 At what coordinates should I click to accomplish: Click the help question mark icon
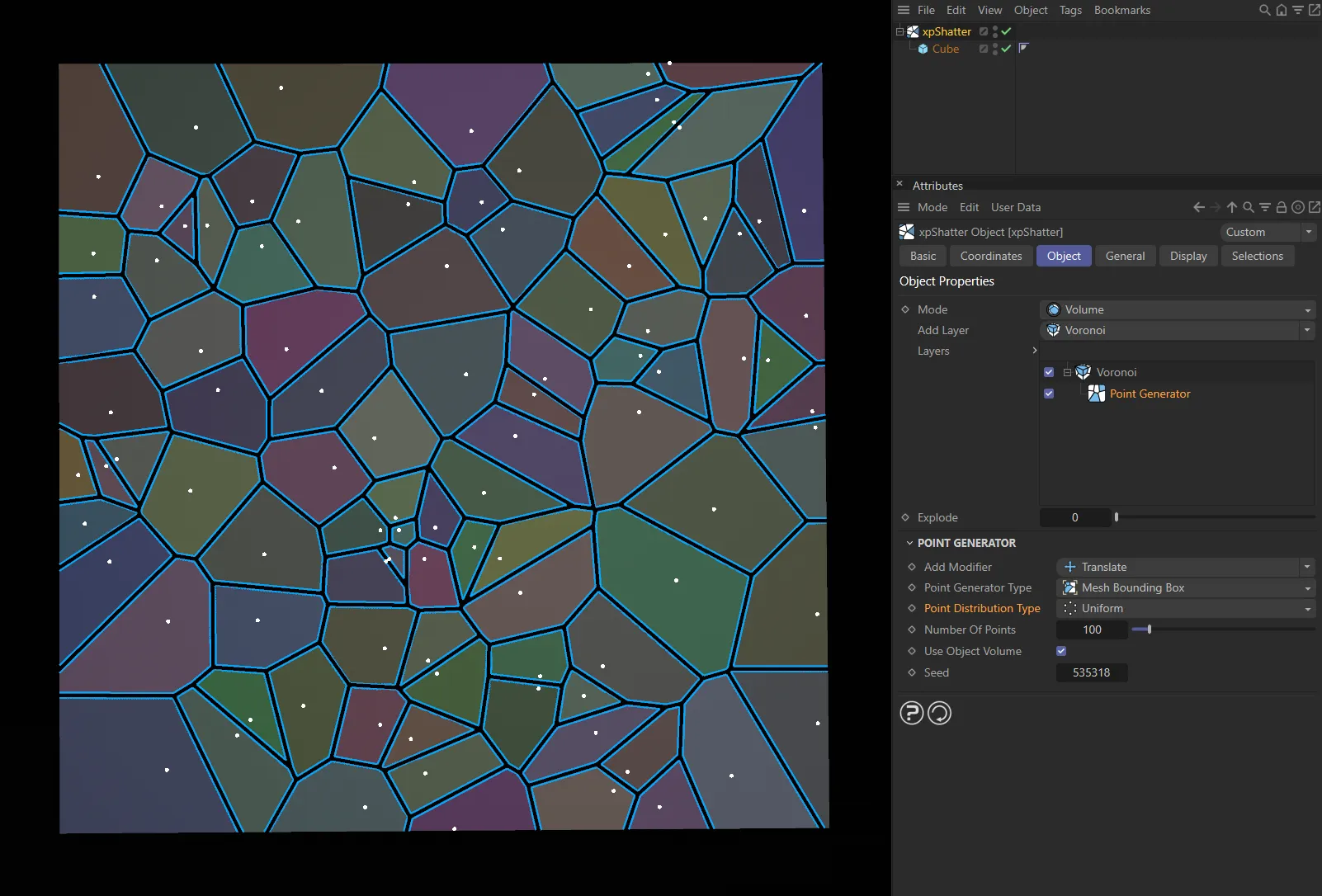pyautogui.click(x=911, y=713)
